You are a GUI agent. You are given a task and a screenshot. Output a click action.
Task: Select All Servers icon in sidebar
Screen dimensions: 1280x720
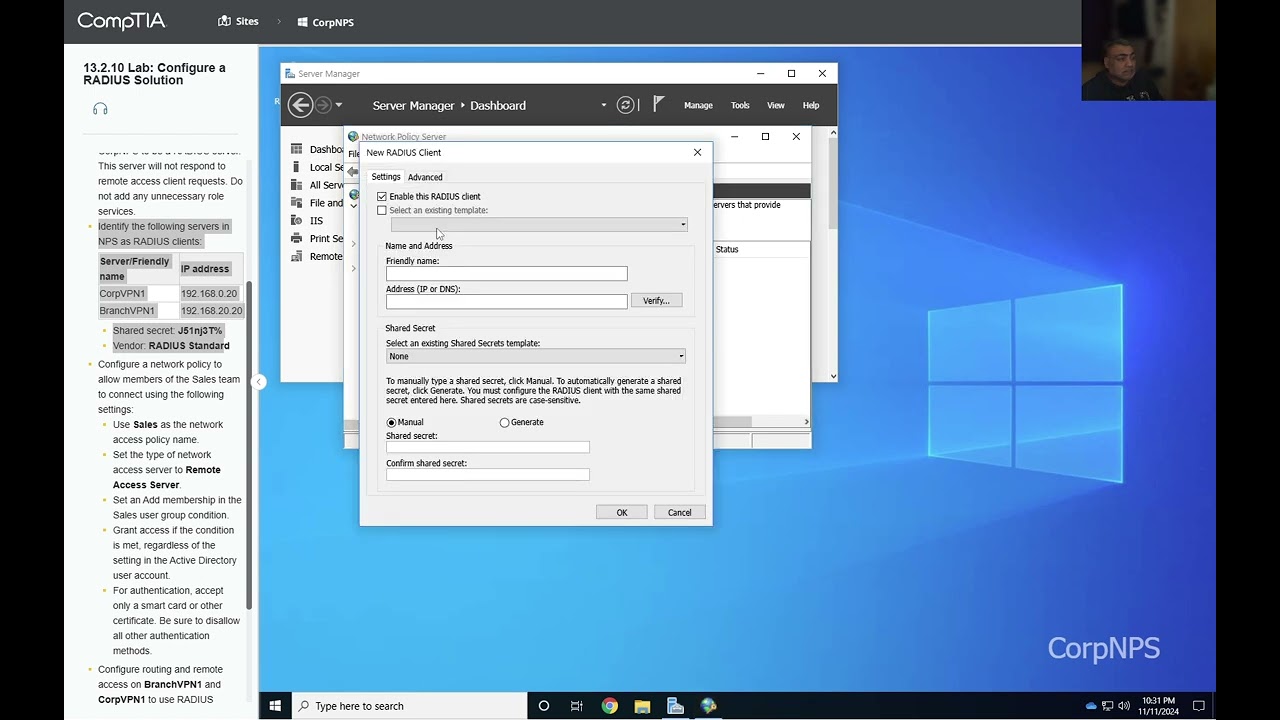point(296,185)
